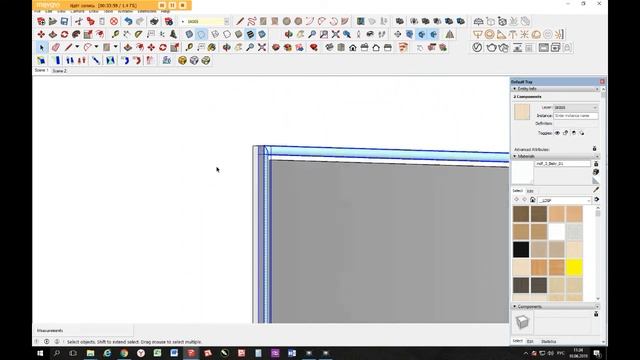Image resolution: width=640 pixels, height=360 pixels.
Task: Click the Measurements box
Action: tap(83, 330)
